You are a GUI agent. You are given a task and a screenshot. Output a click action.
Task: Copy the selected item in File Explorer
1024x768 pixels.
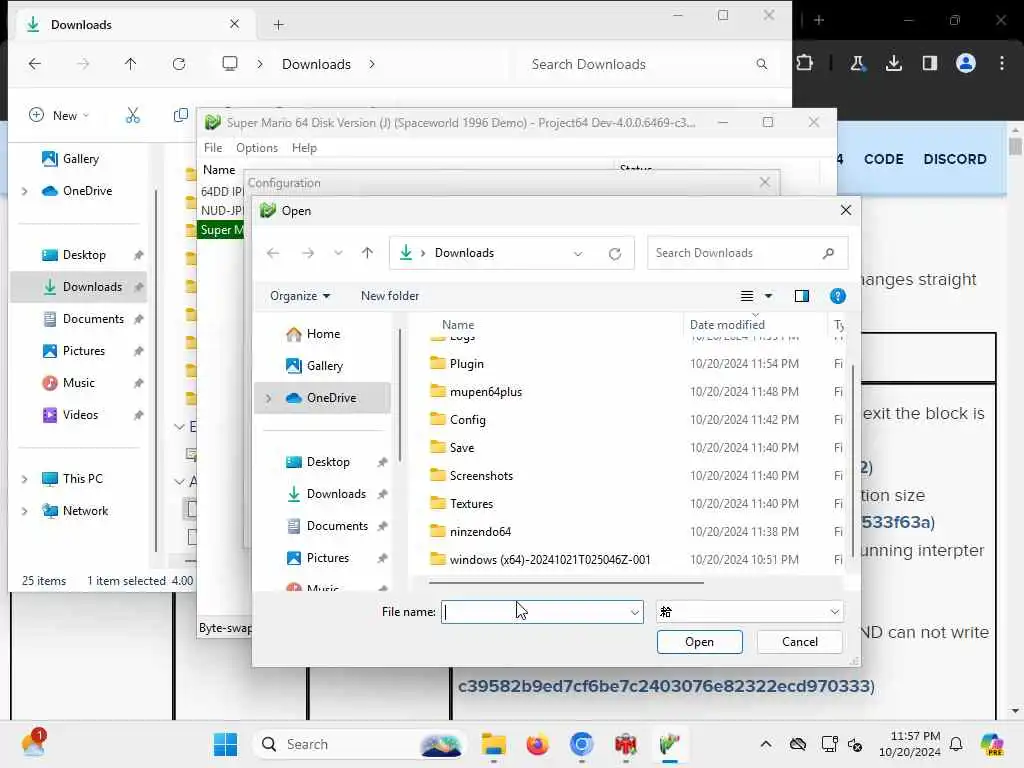[181, 116]
